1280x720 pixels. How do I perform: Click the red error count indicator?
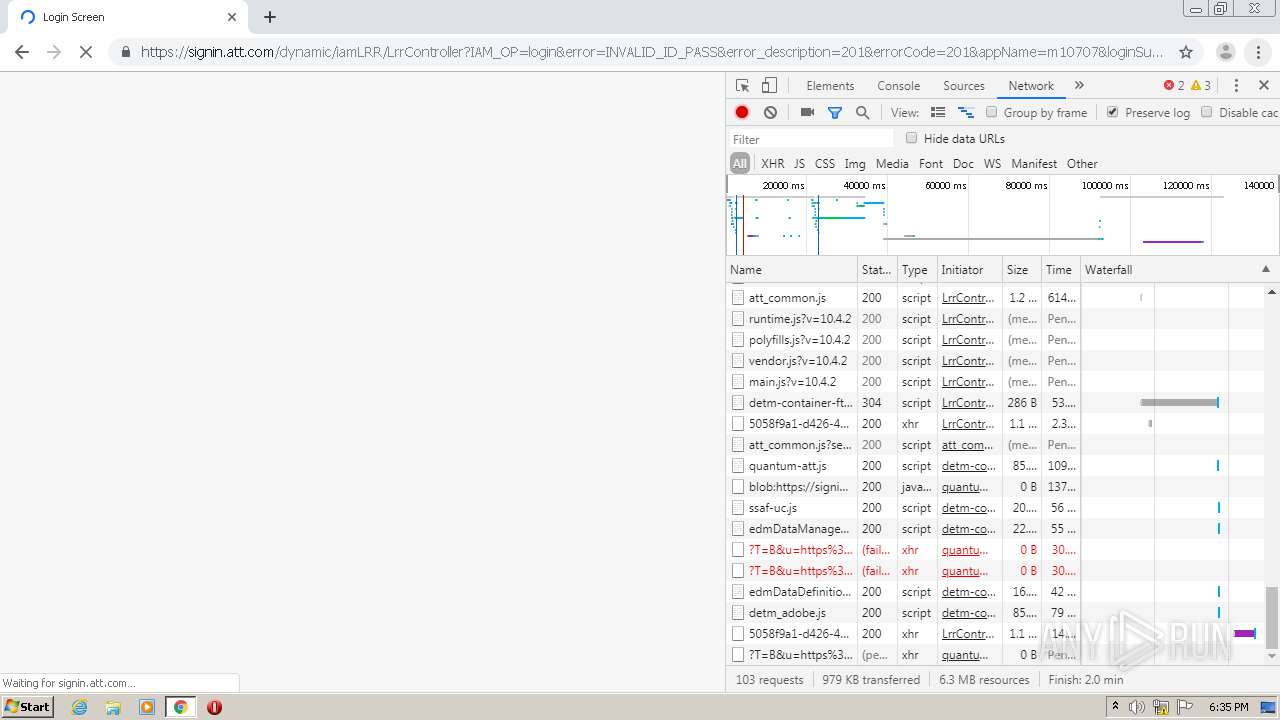1174,86
